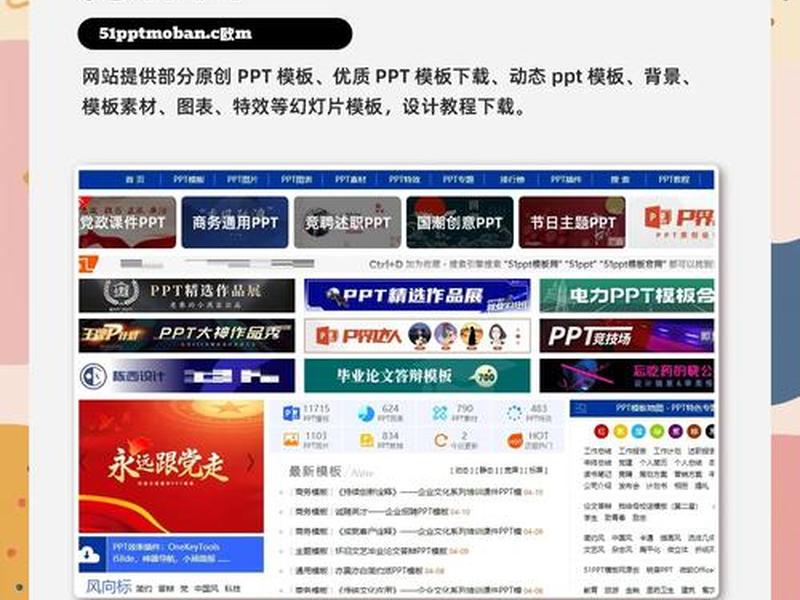Screen dimensions: 800x600
Task: Show previous slide on 永远跟党走 carousel
Action: [x=85, y=463]
